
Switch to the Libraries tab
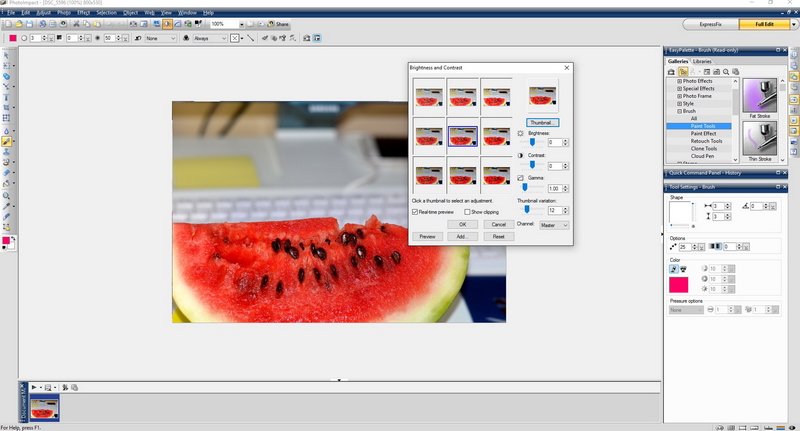tap(703, 61)
